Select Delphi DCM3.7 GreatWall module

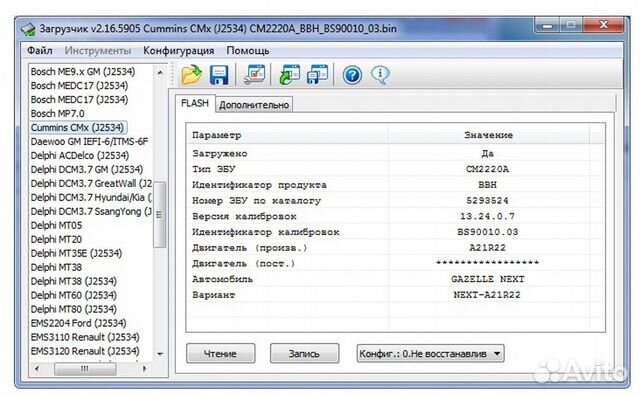point(91,183)
